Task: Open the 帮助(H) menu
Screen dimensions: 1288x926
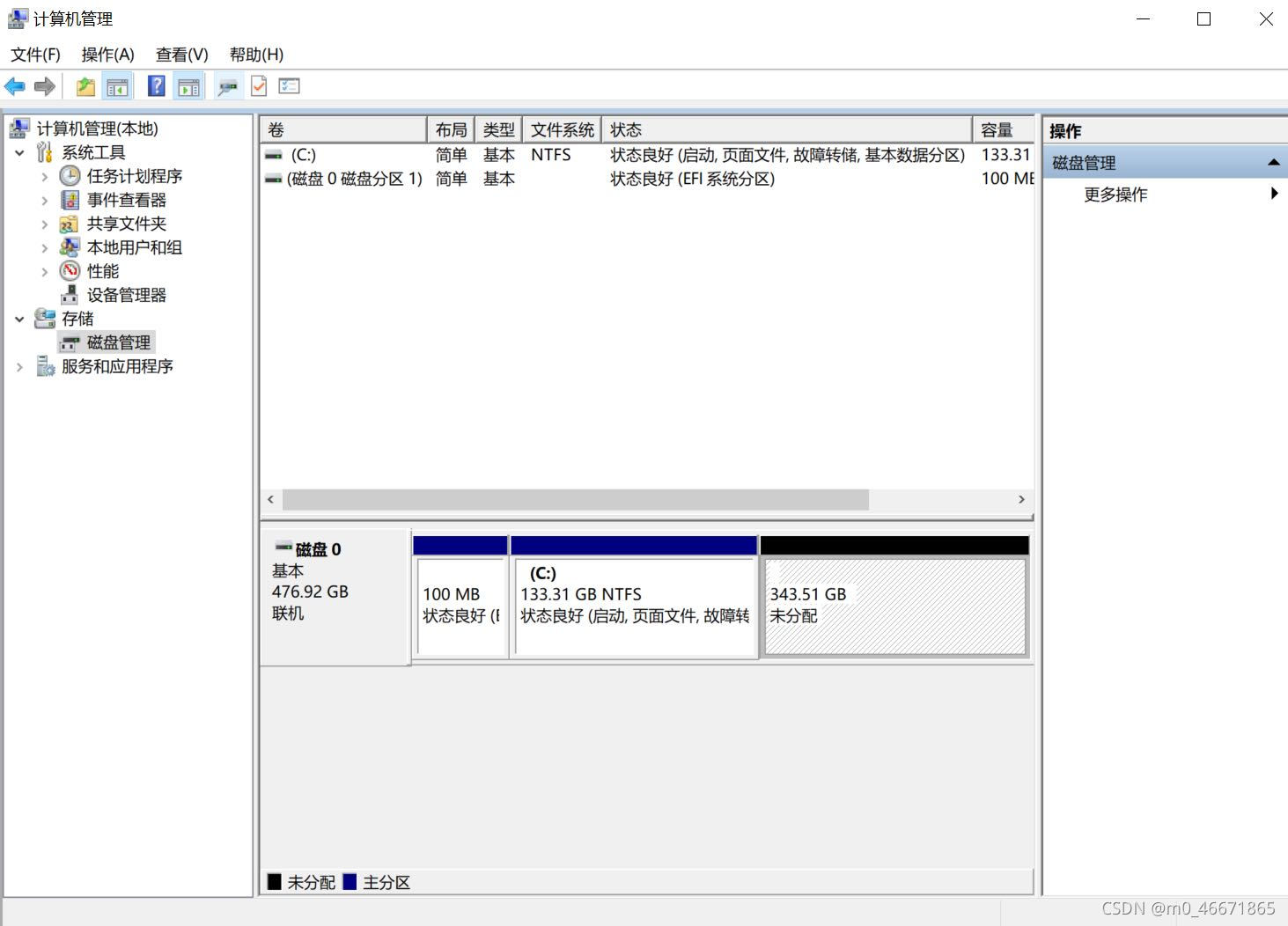Action: pos(256,55)
